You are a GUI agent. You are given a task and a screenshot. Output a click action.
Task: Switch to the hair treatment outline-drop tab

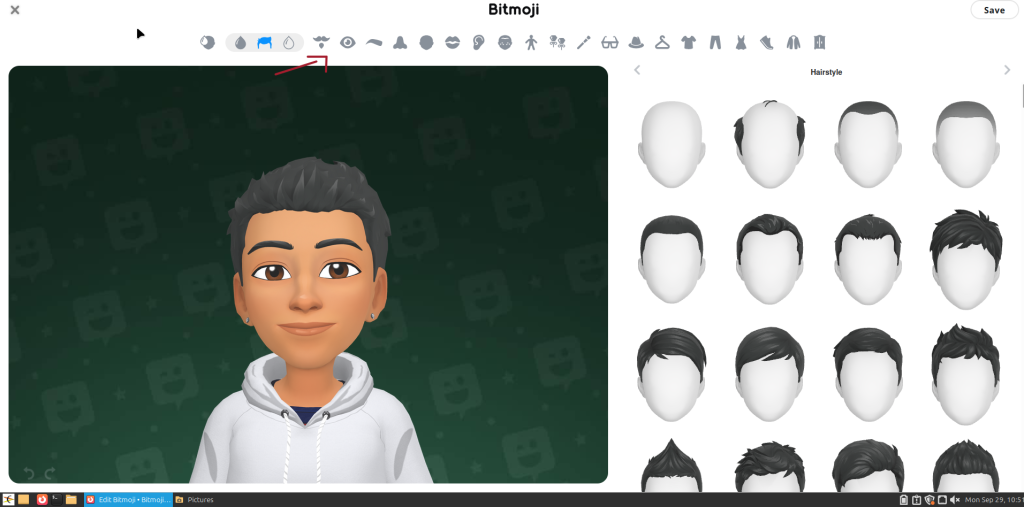click(290, 42)
